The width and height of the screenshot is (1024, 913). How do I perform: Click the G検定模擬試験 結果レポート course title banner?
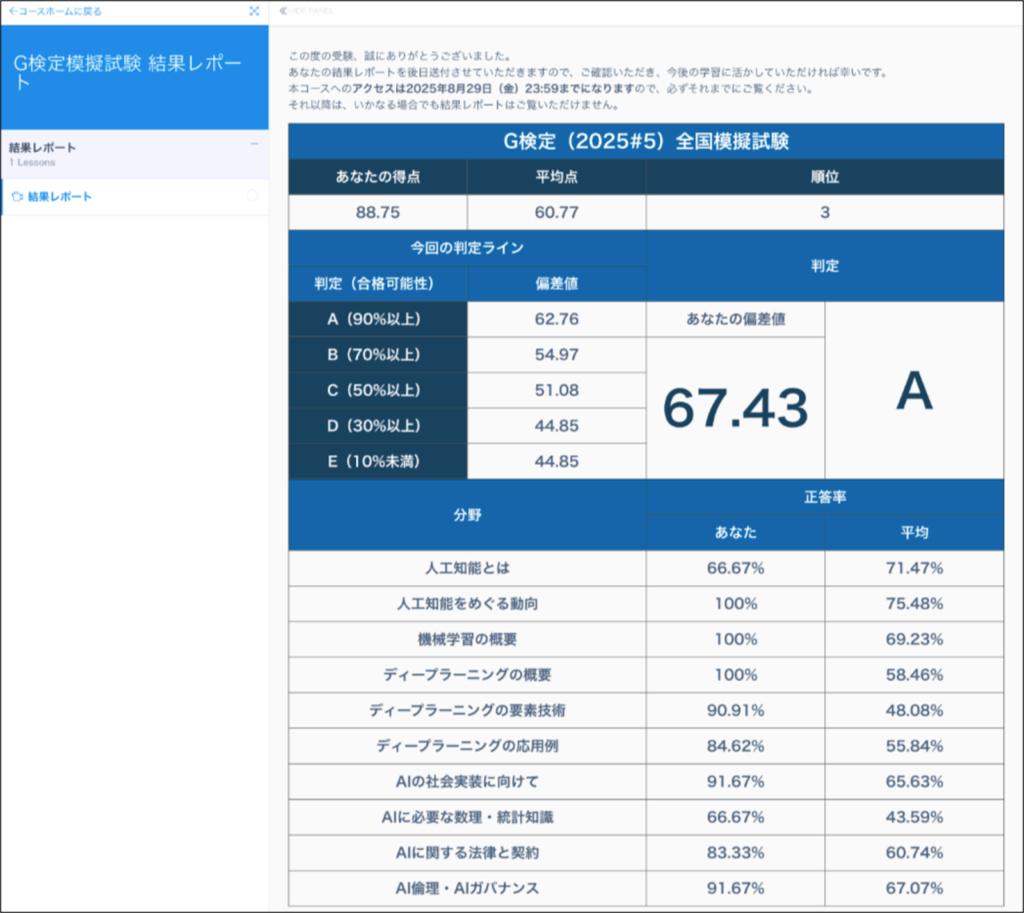point(128,72)
